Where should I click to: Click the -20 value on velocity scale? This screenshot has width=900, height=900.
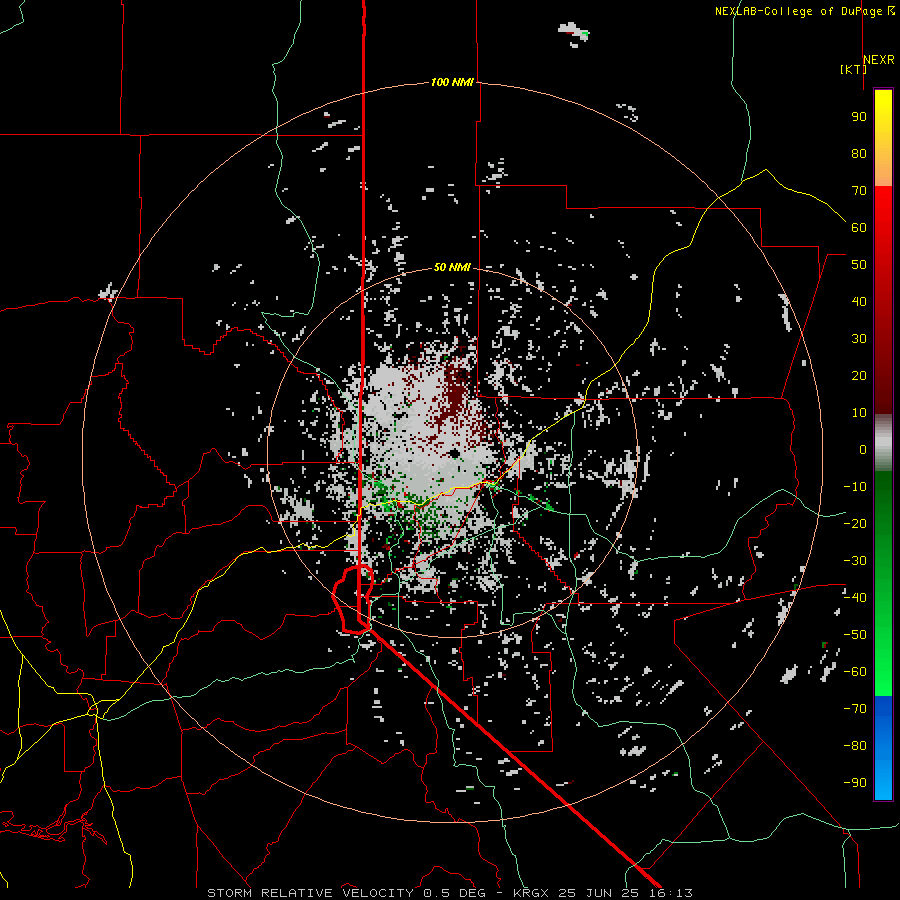pyautogui.click(x=855, y=524)
